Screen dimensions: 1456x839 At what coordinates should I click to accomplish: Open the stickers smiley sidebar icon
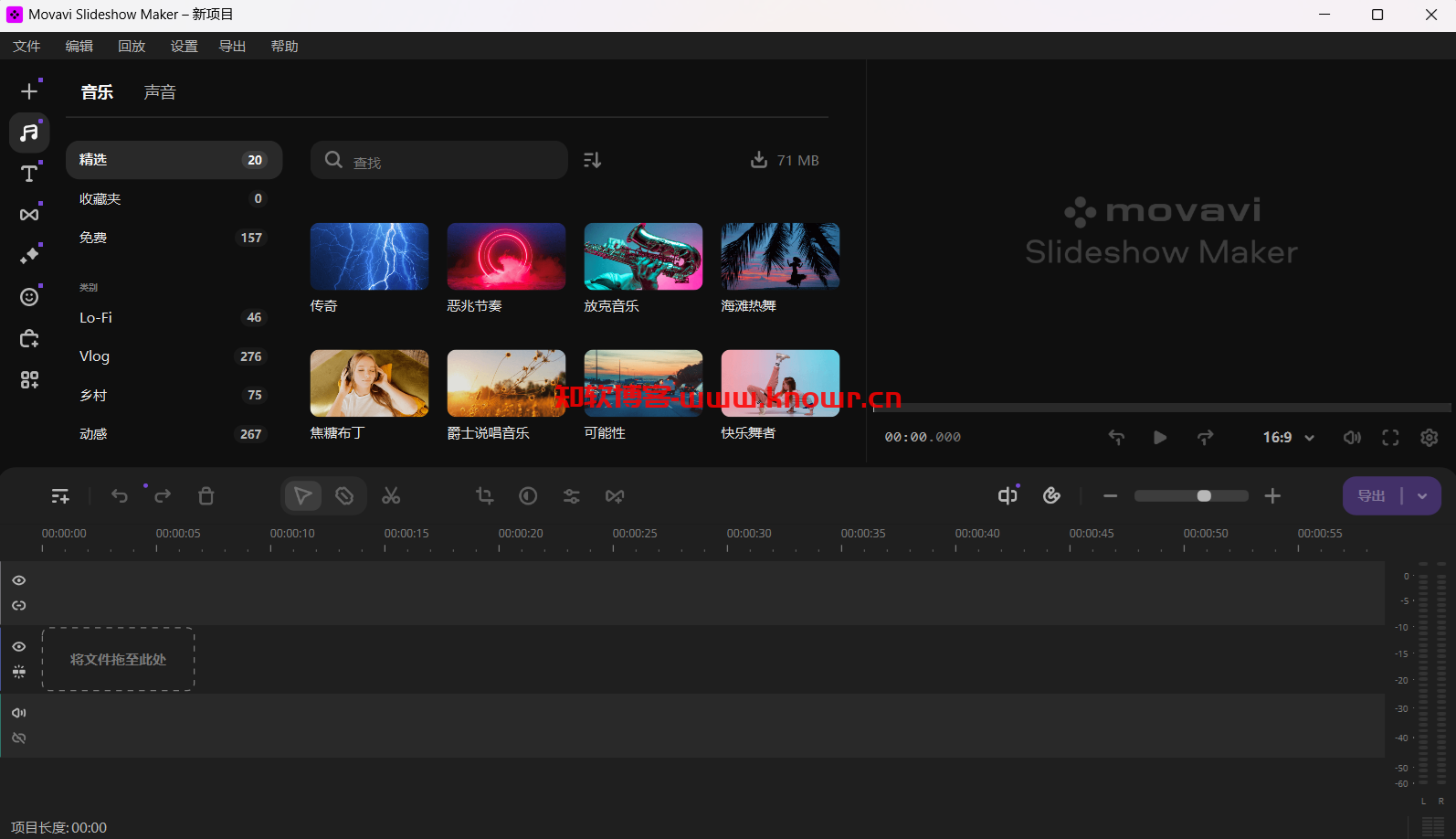[29, 297]
